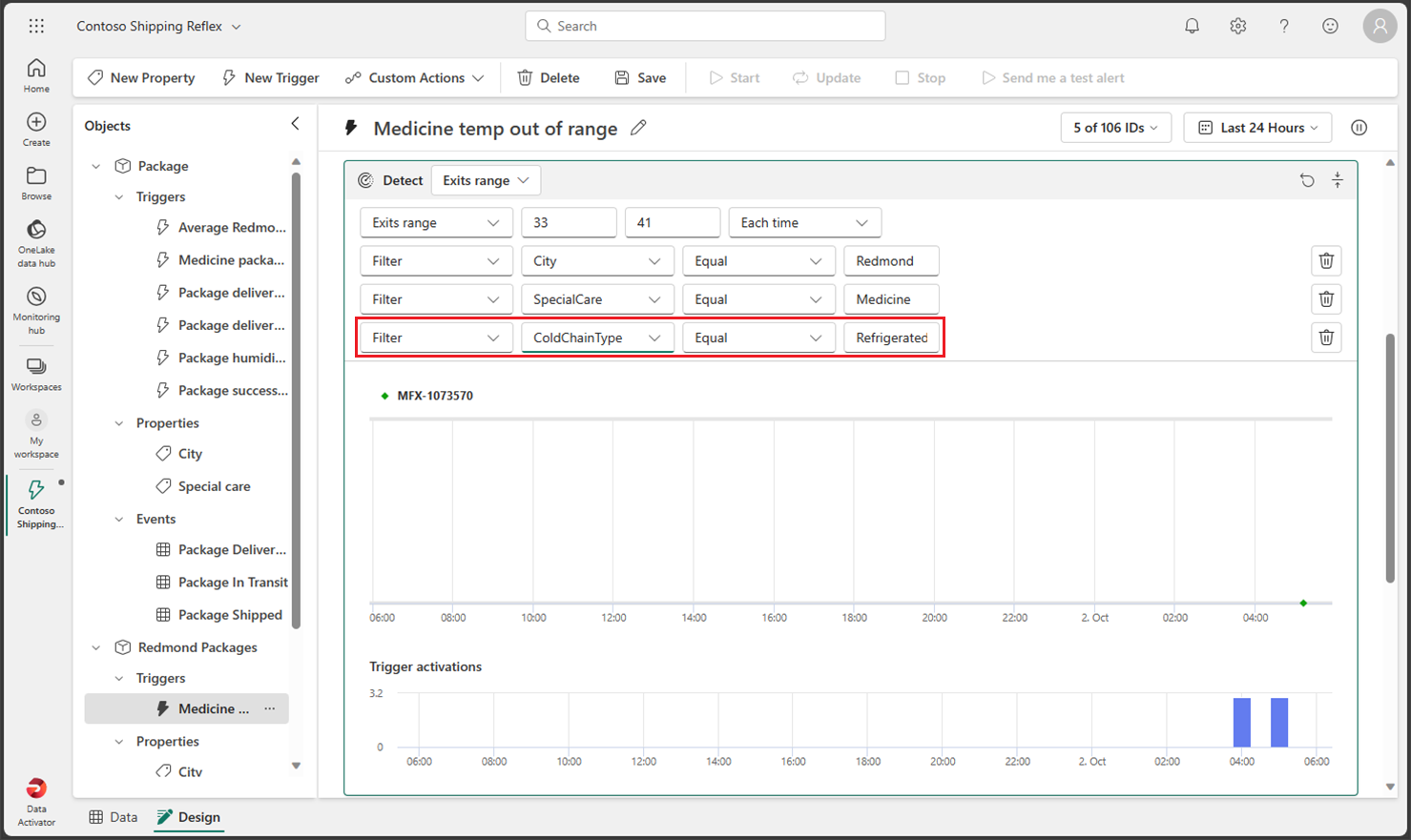Click the pause icon next to time range
Image resolution: width=1411 pixels, height=840 pixels.
[1359, 128]
